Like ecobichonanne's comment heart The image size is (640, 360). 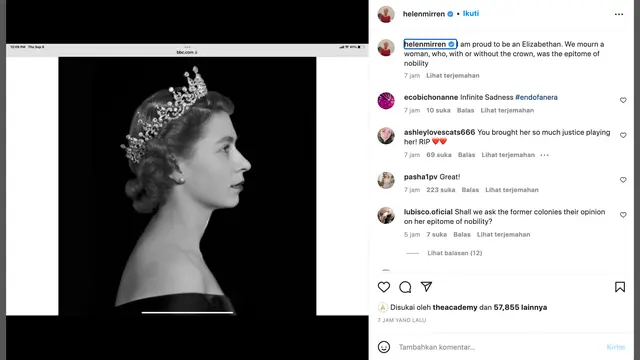click(623, 100)
